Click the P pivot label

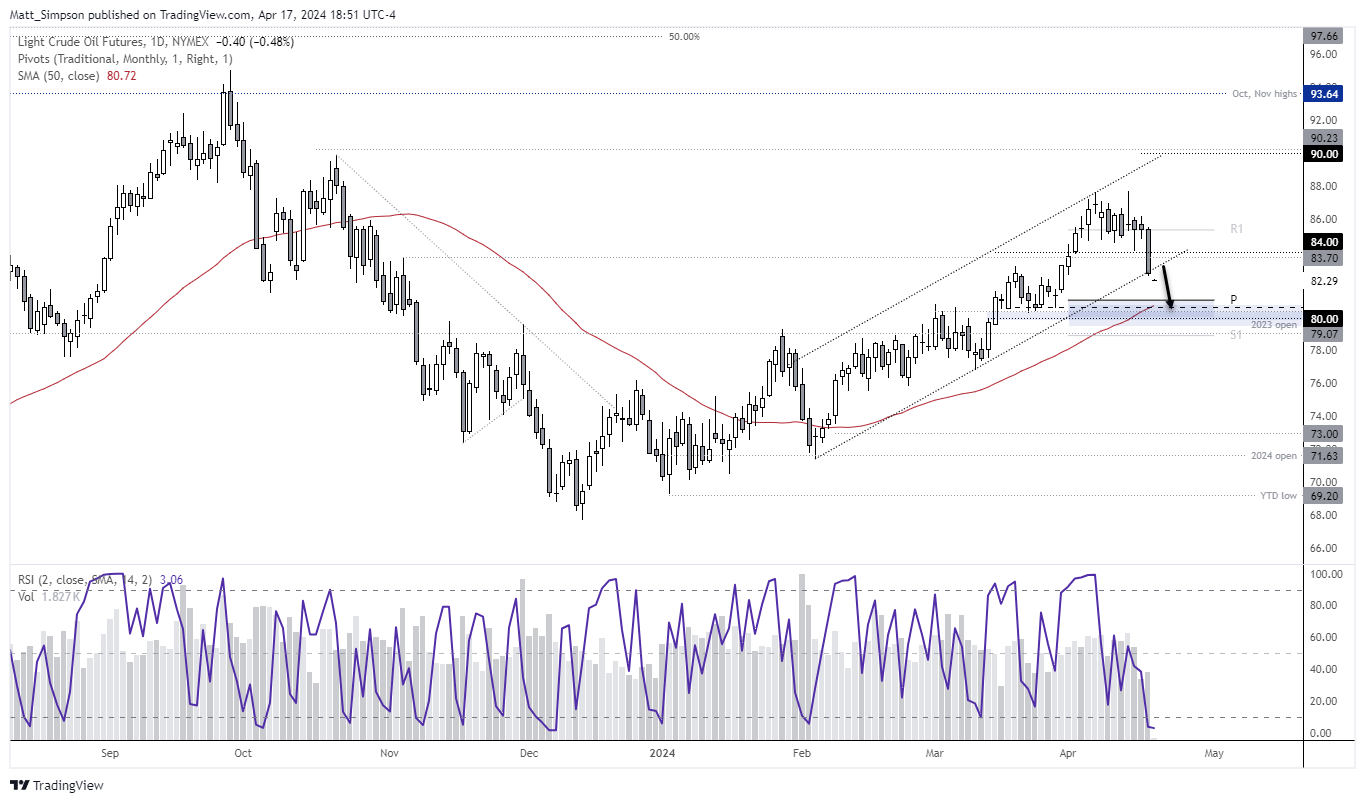pyautogui.click(x=1234, y=299)
